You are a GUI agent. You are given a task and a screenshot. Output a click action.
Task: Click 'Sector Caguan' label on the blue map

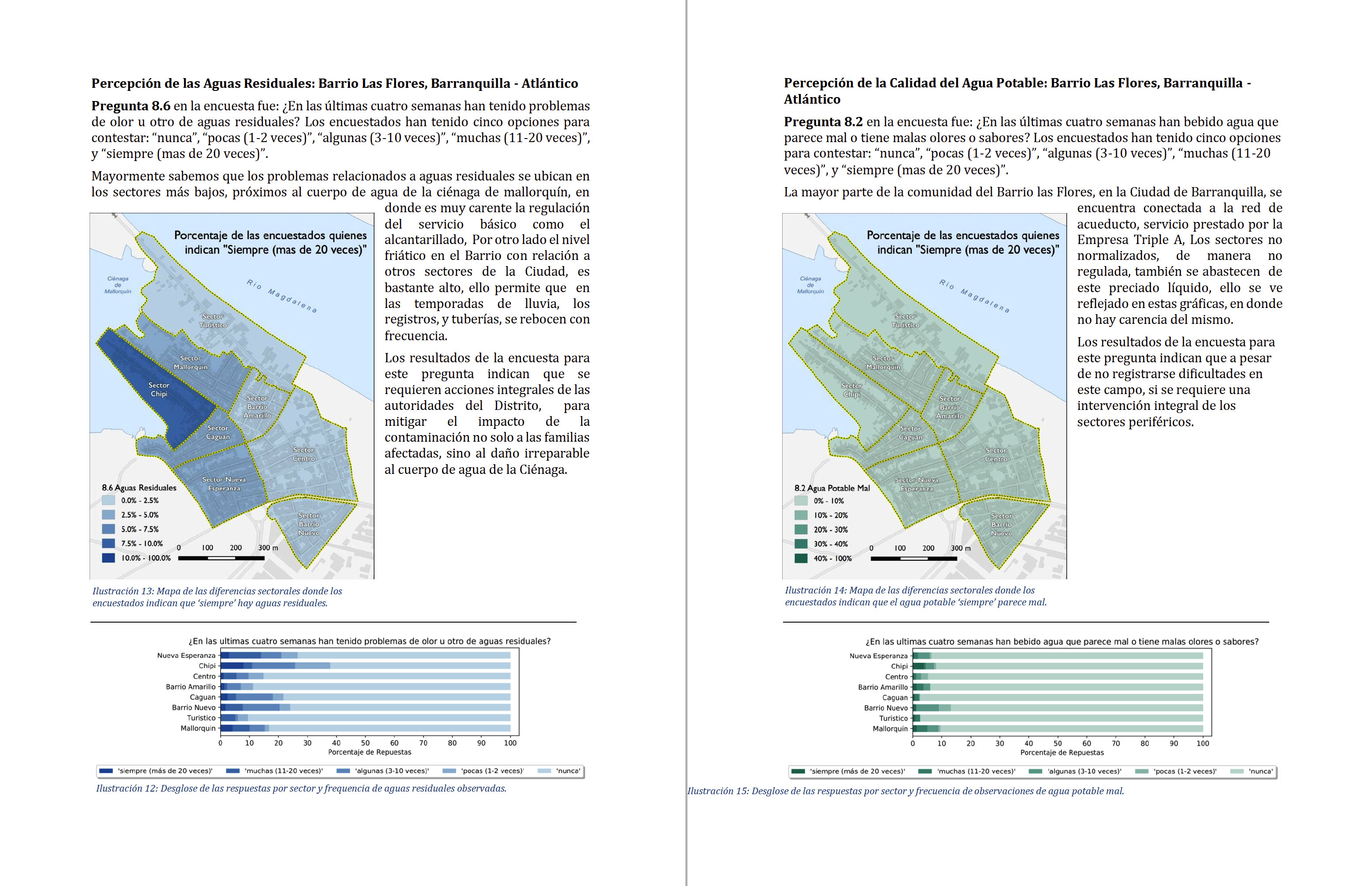coord(218,433)
